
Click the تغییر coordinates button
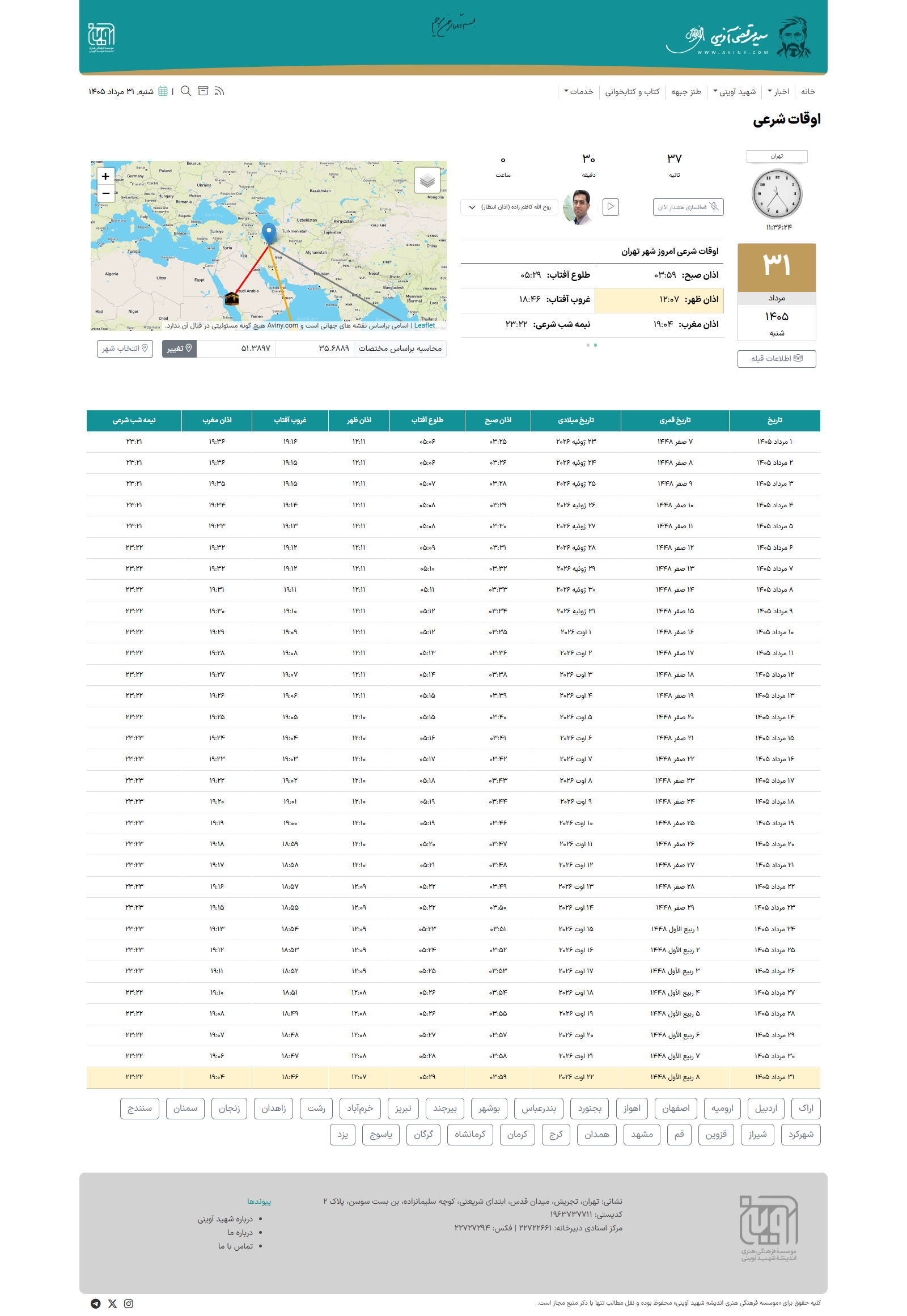pyautogui.click(x=179, y=349)
